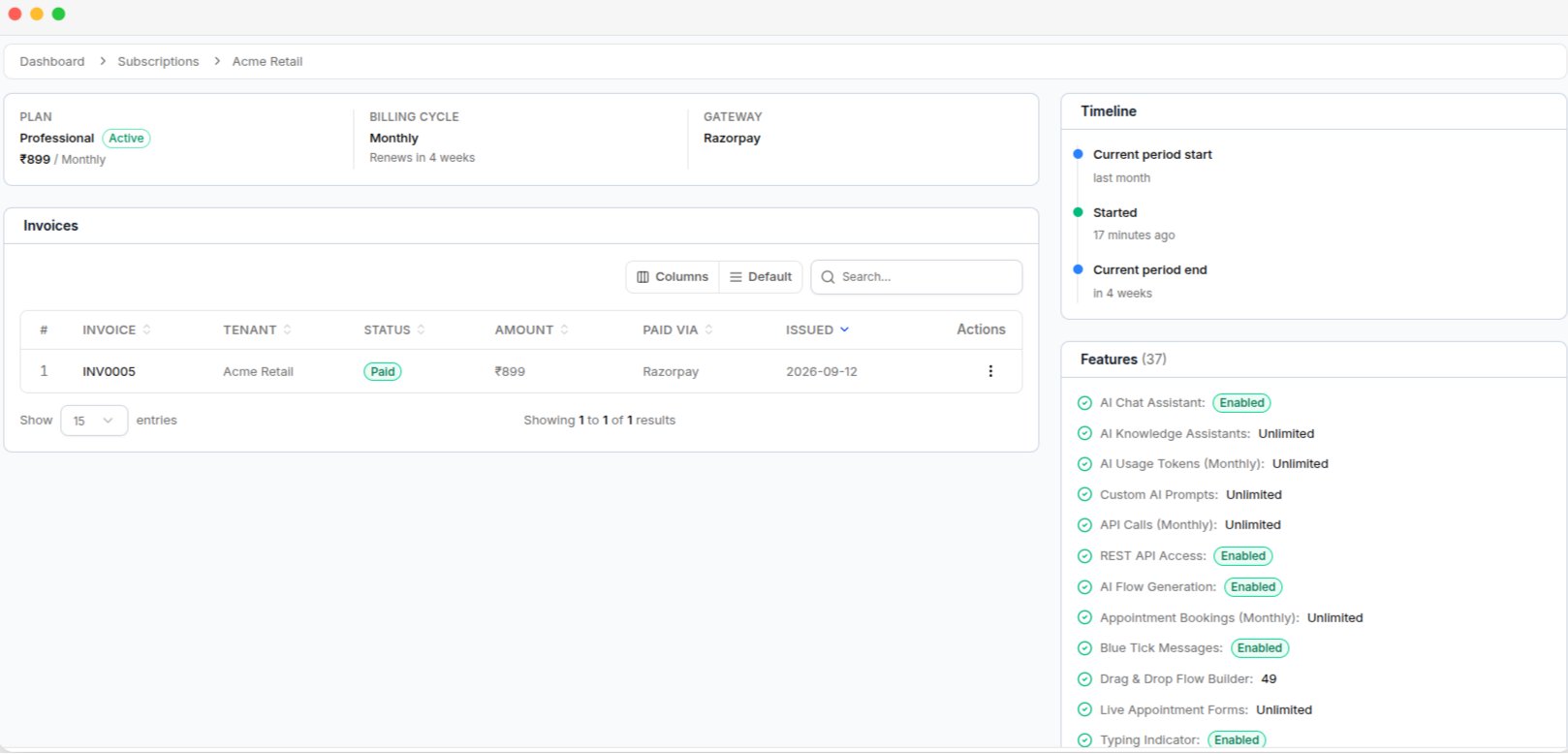Click the Razorpay gateway value in summary card
1568x754 pixels.
[x=732, y=139]
